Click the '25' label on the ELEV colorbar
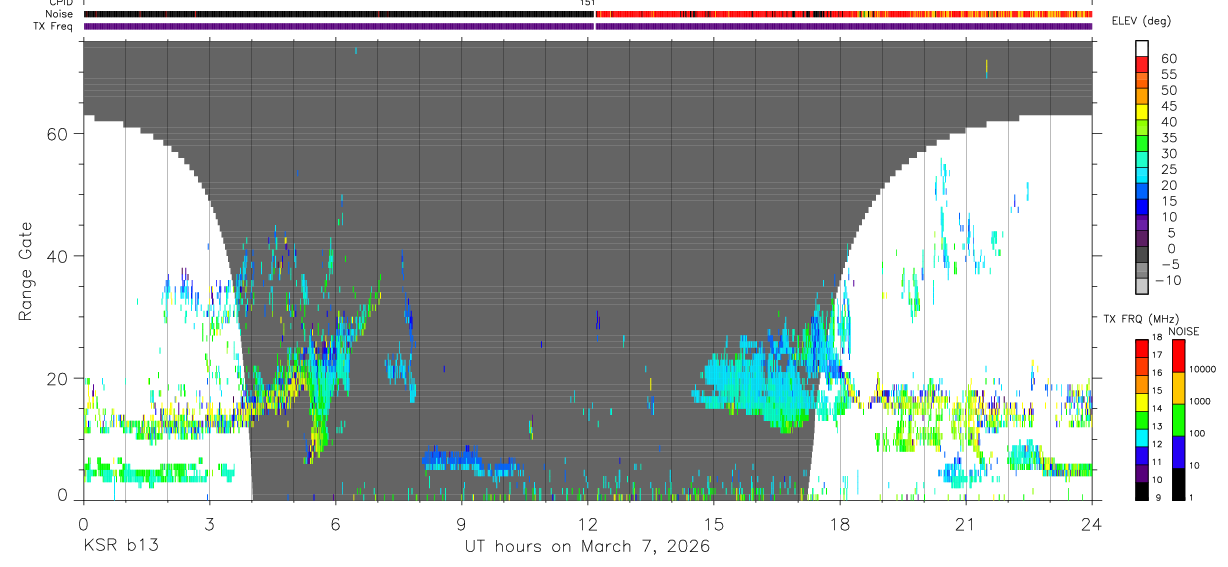 click(x=1167, y=170)
